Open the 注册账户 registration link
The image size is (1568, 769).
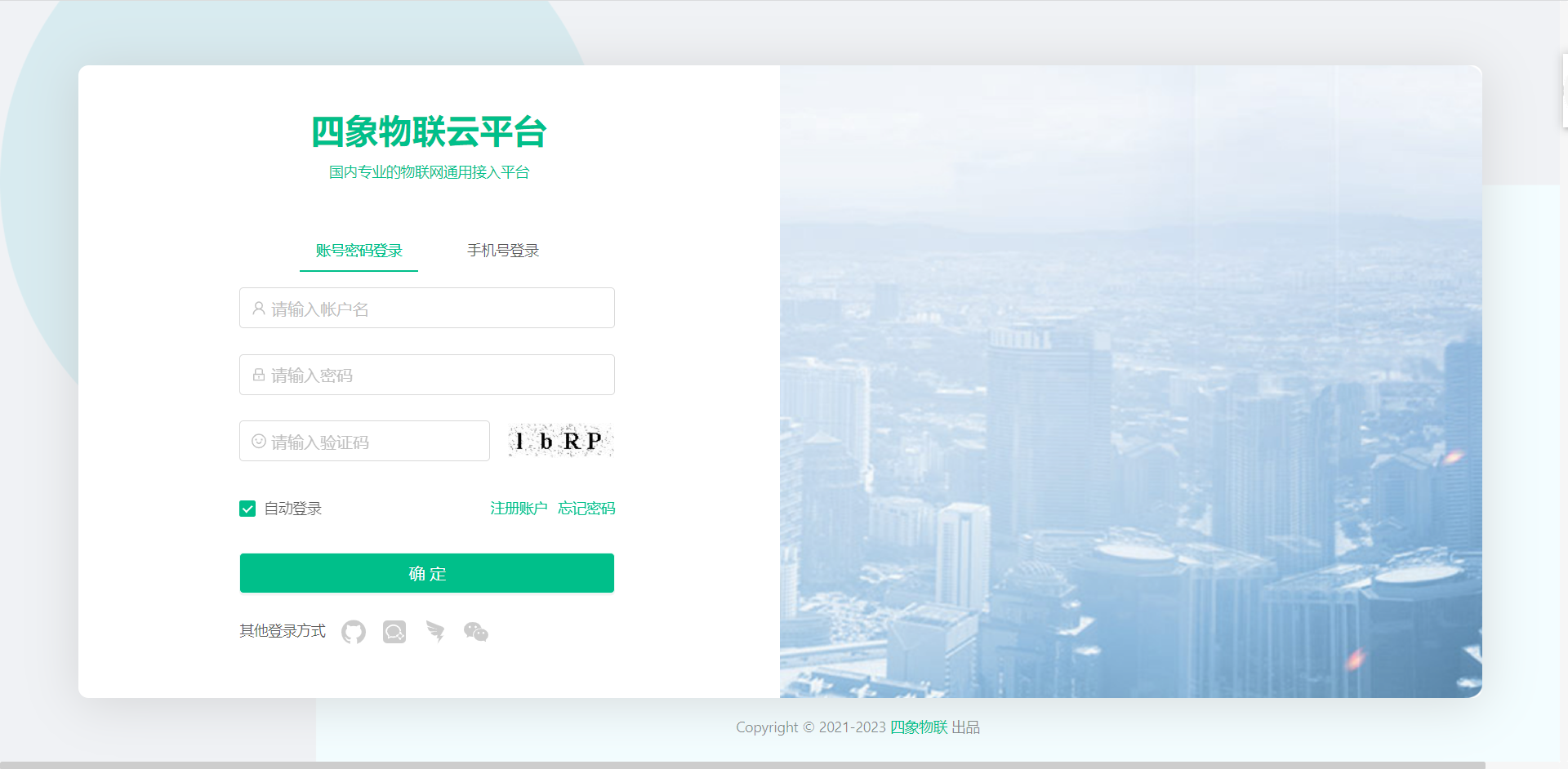pos(518,508)
